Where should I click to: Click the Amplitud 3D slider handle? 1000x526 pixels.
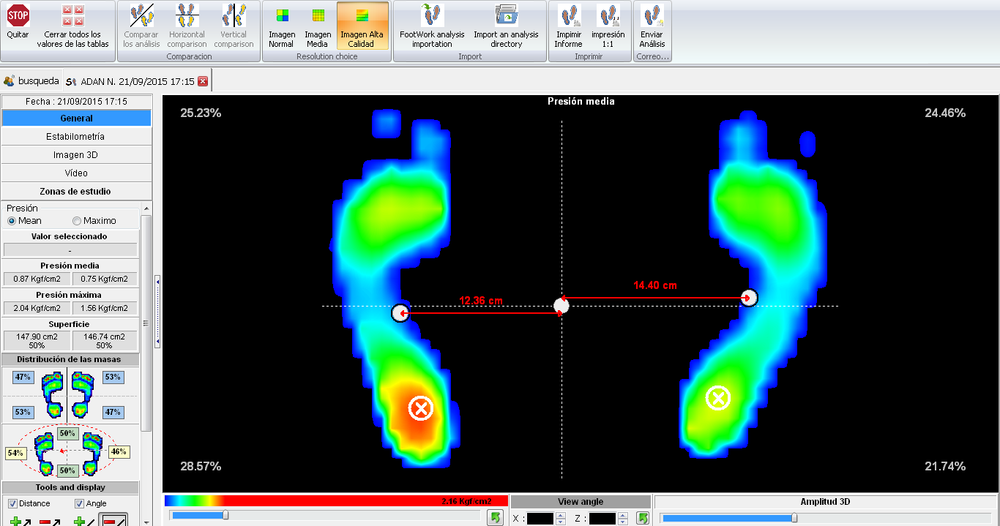pyautogui.click(x=794, y=518)
